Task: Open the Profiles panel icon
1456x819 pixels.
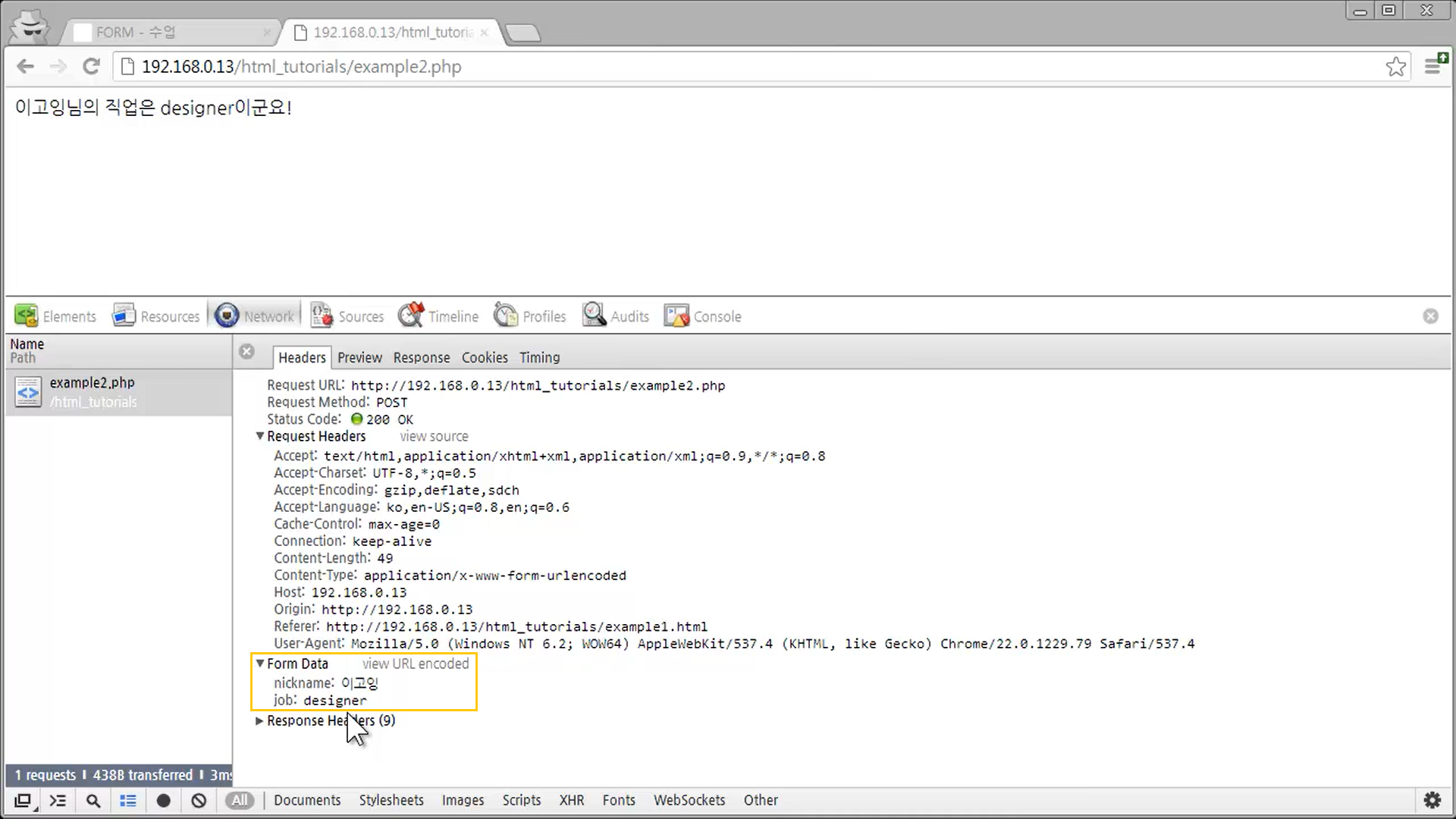Action: click(506, 315)
